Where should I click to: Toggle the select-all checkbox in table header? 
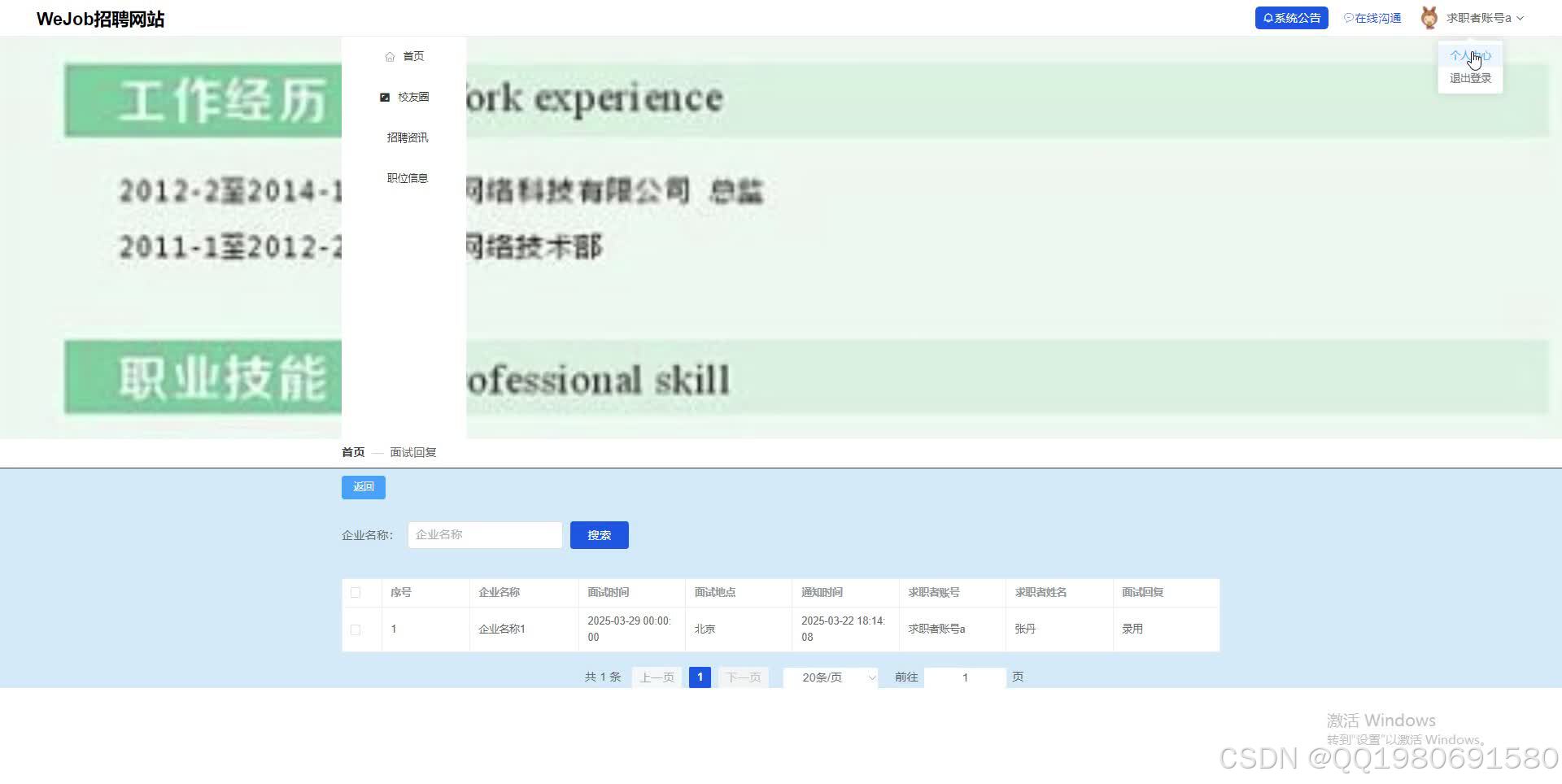[355, 592]
